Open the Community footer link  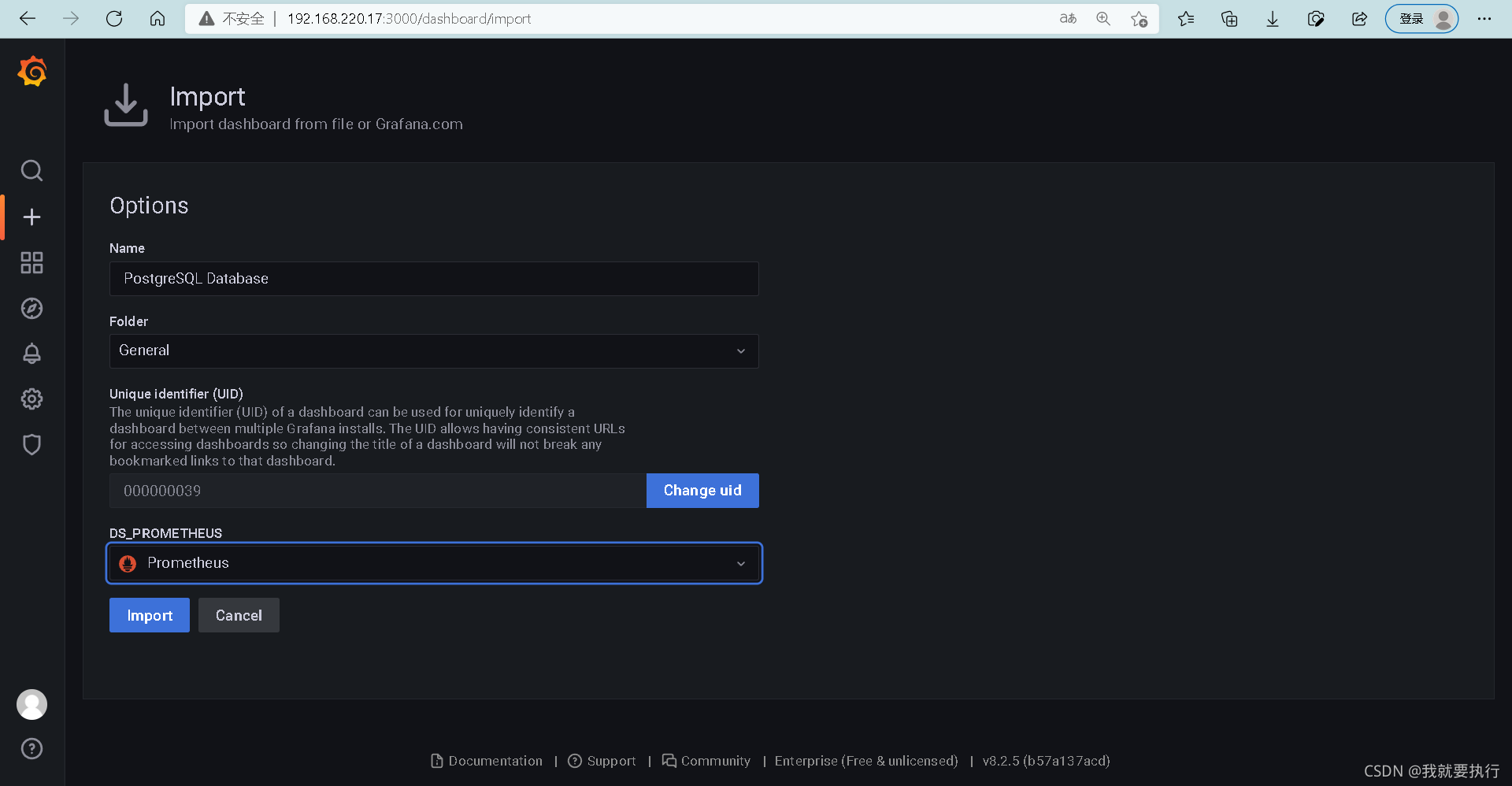coord(706,761)
